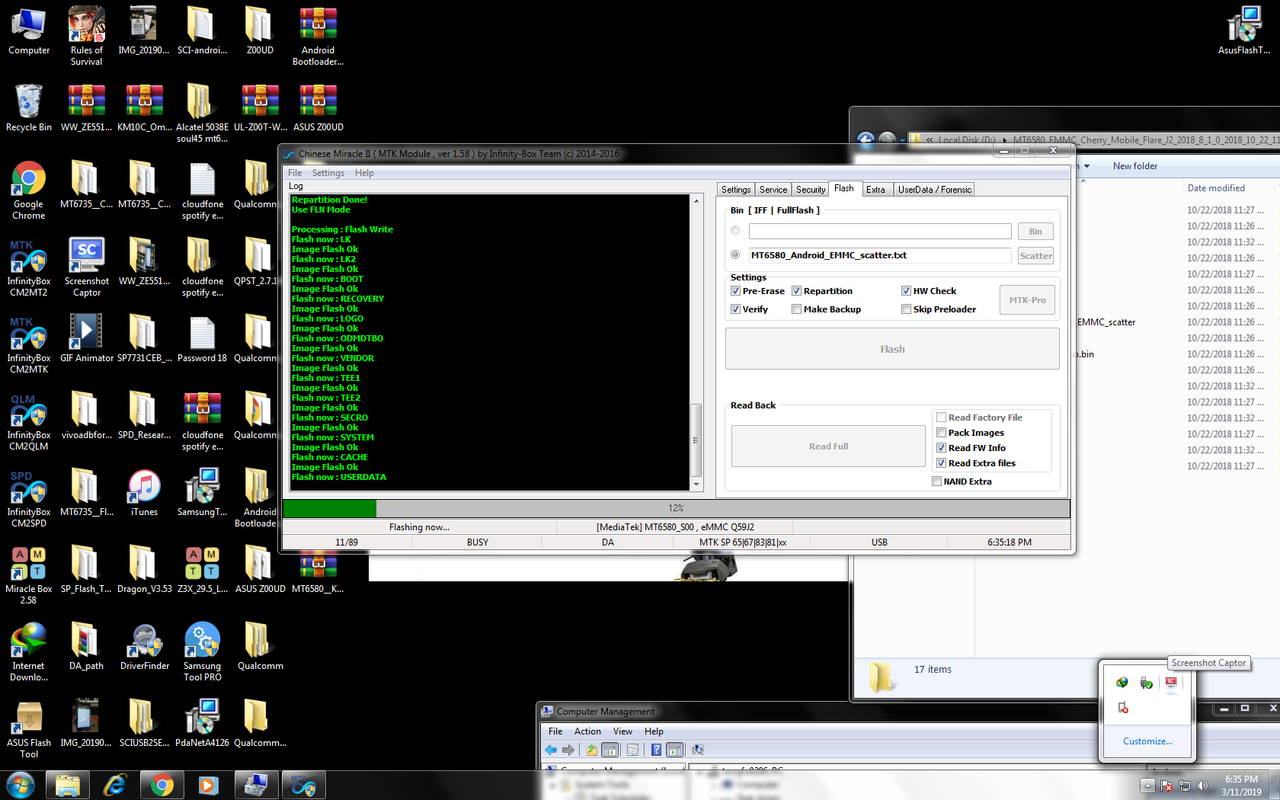Toggle Repartition checkbox
The height and width of the screenshot is (800, 1280).
coord(797,291)
